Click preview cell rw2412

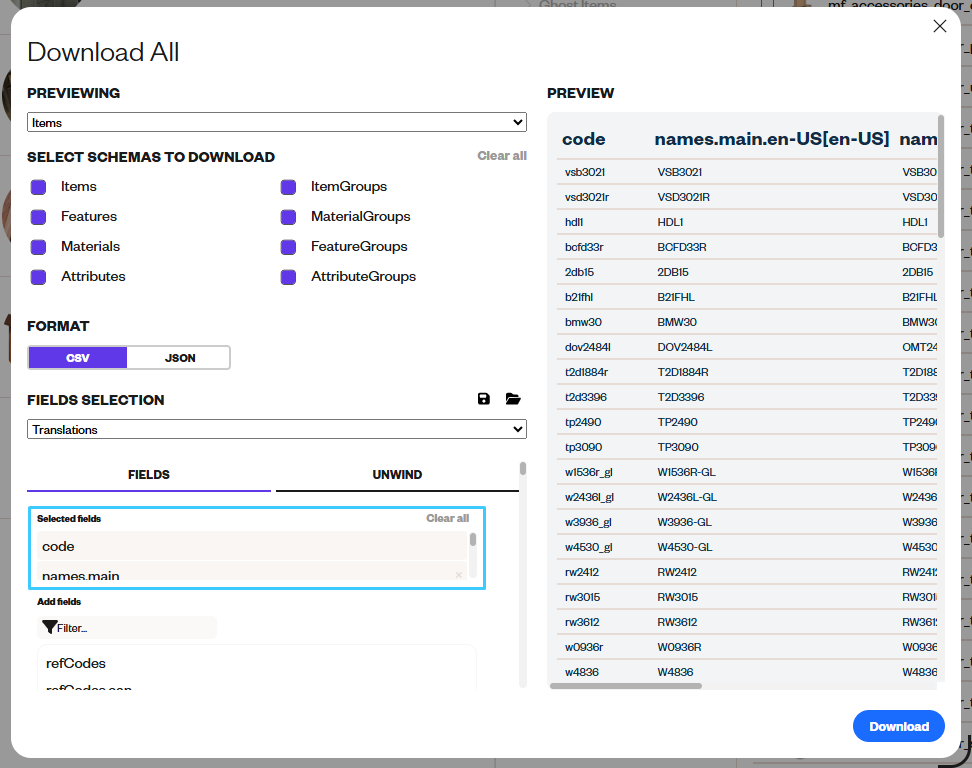581,572
